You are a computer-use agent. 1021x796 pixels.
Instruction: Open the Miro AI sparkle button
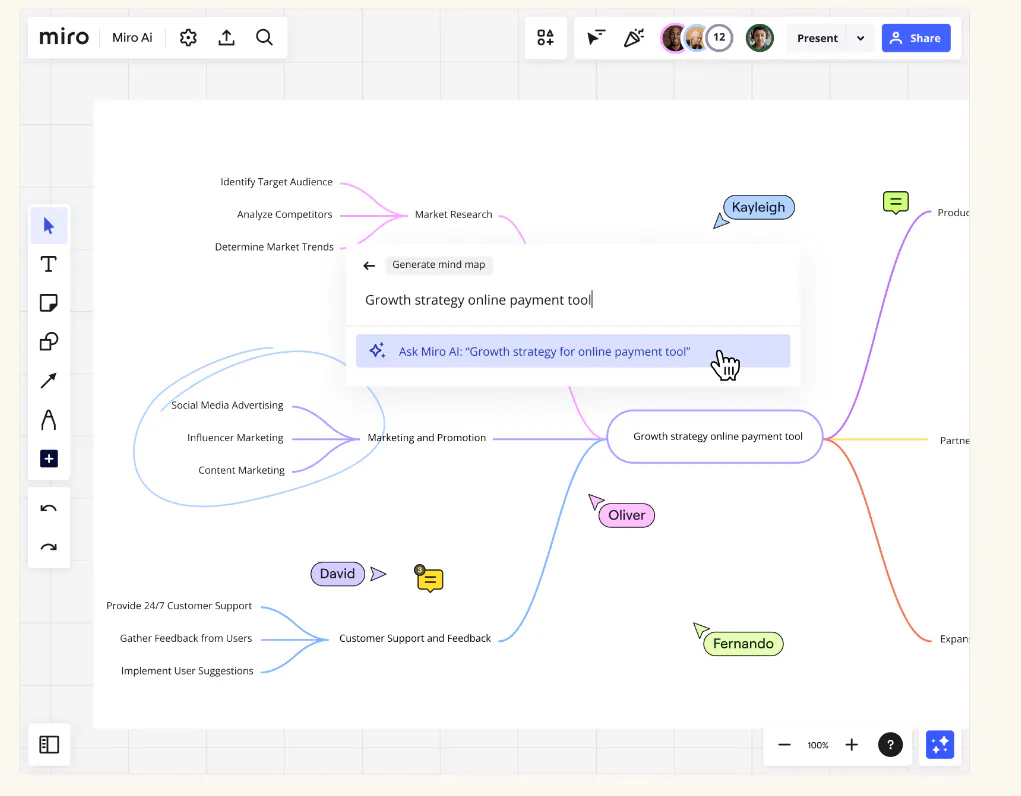(x=940, y=745)
